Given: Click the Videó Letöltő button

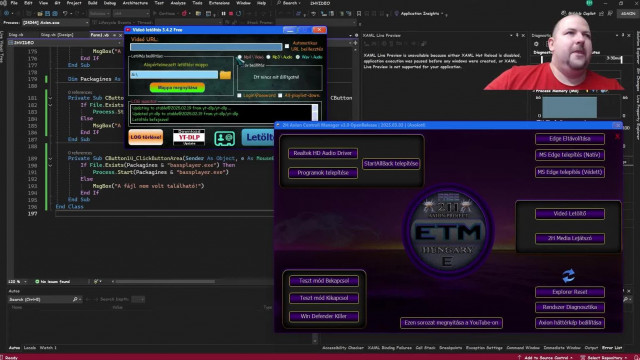Looking at the screenshot, I should coord(570,214).
